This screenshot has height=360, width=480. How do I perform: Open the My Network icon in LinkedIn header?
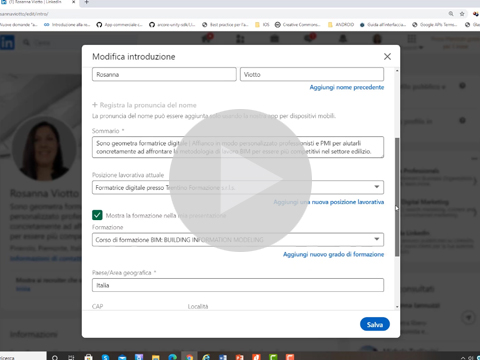point(240,39)
